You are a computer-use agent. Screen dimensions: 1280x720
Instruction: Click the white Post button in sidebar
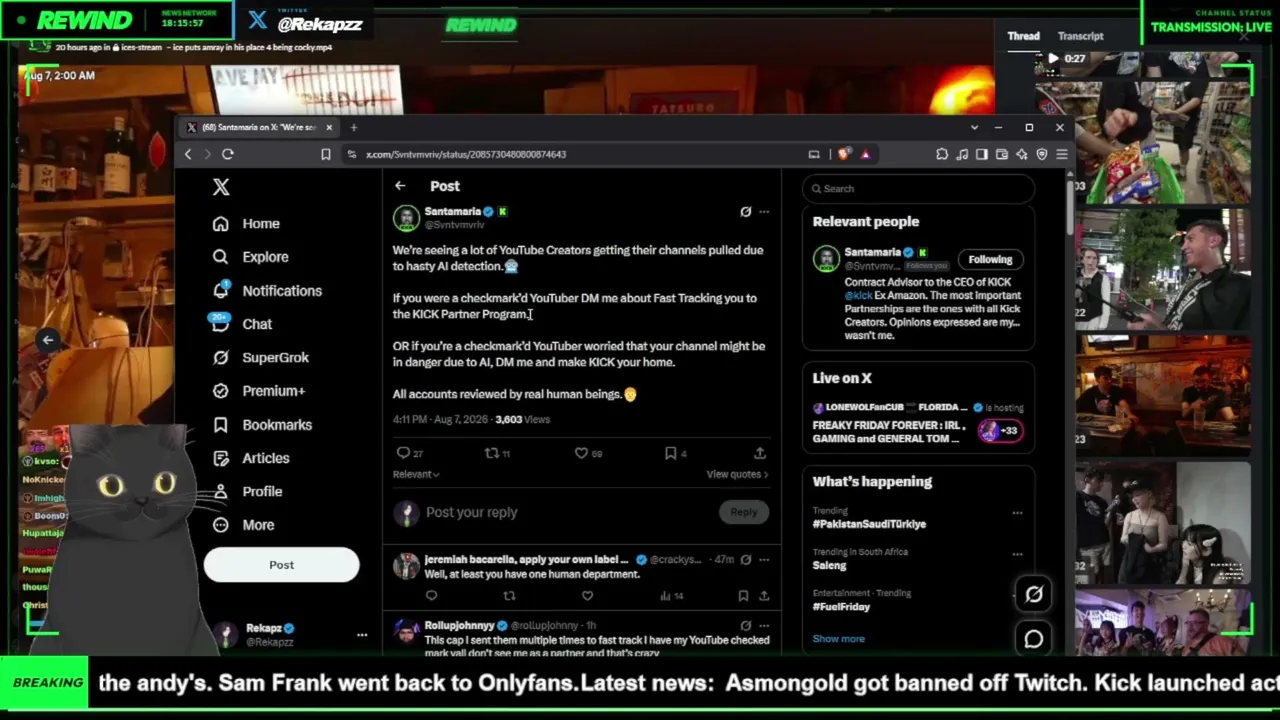pyautogui.click(x=281, y=565)
